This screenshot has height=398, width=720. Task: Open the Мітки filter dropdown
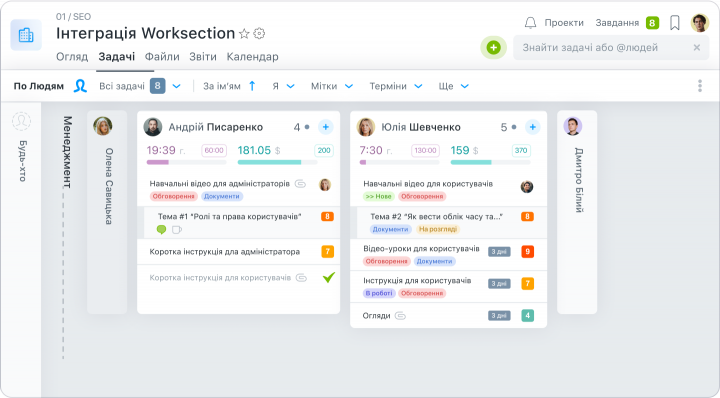(332, 86)
